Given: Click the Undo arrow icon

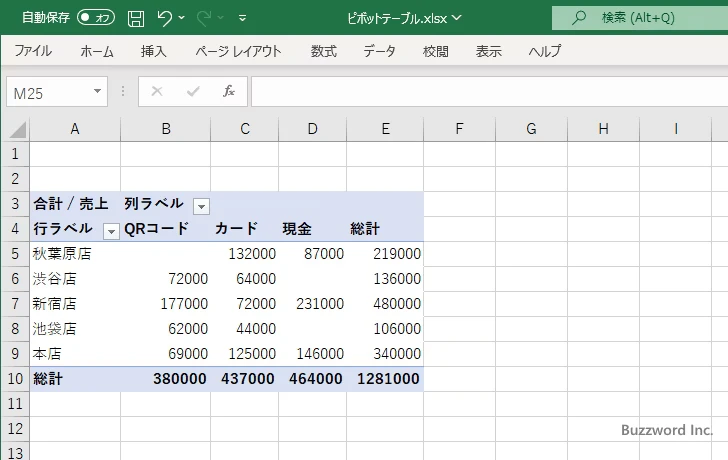Looking at the screenshot, I should tap(164, 18).
